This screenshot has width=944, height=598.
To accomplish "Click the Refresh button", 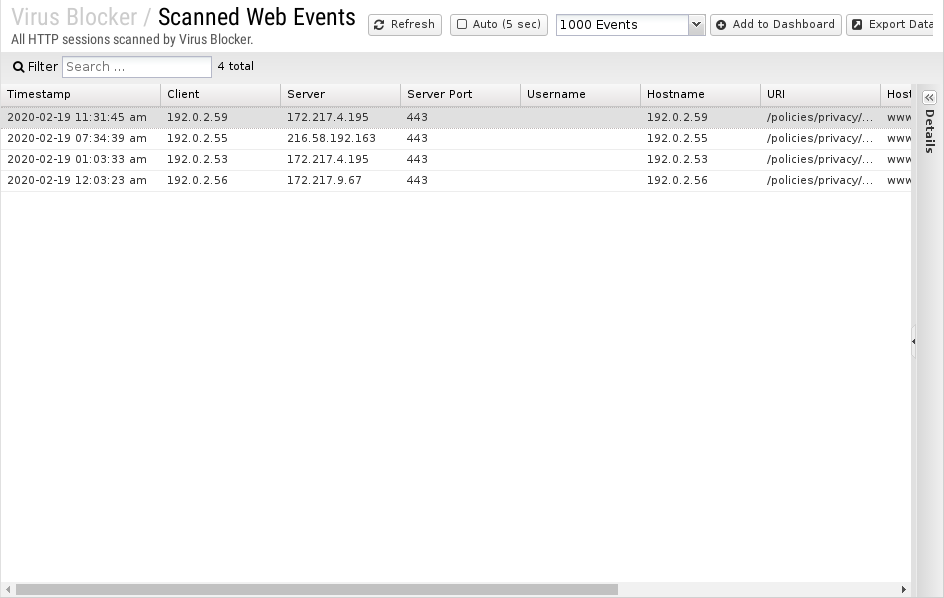I will [405, 25].
